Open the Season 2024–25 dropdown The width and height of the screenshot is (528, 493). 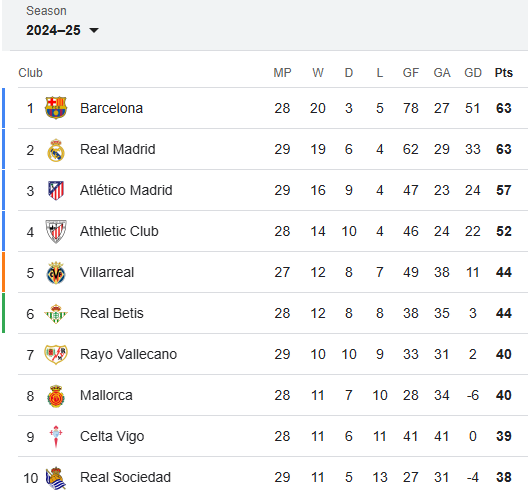point(62,30)
